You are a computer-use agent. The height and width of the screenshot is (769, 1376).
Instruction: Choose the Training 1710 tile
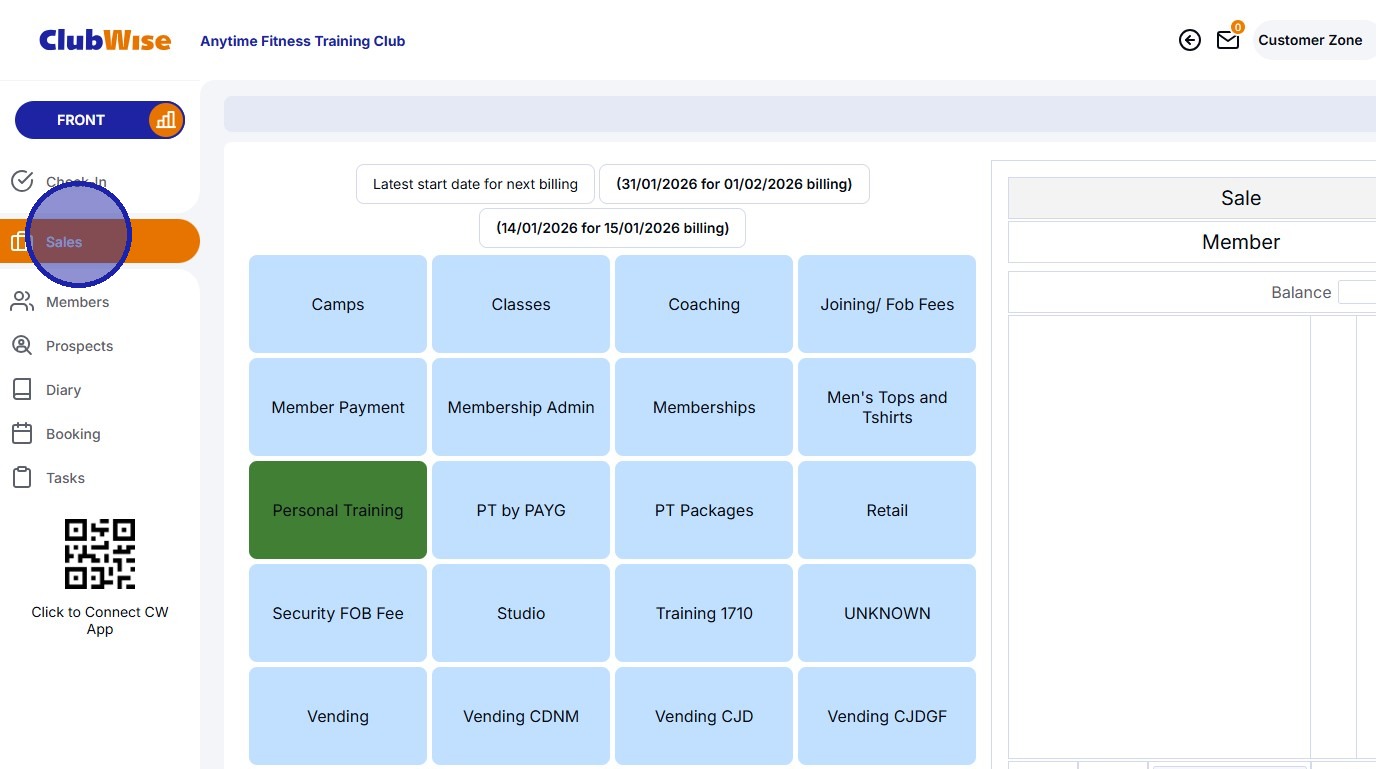pos(704,613)
